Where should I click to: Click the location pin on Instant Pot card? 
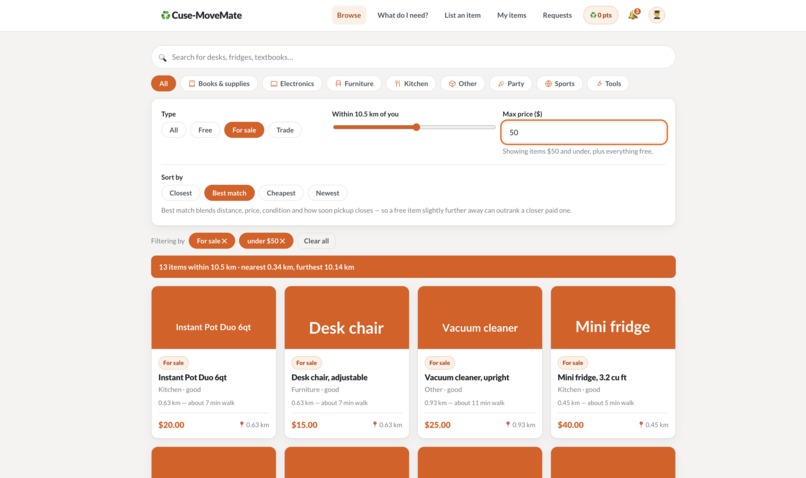(242, 425)
